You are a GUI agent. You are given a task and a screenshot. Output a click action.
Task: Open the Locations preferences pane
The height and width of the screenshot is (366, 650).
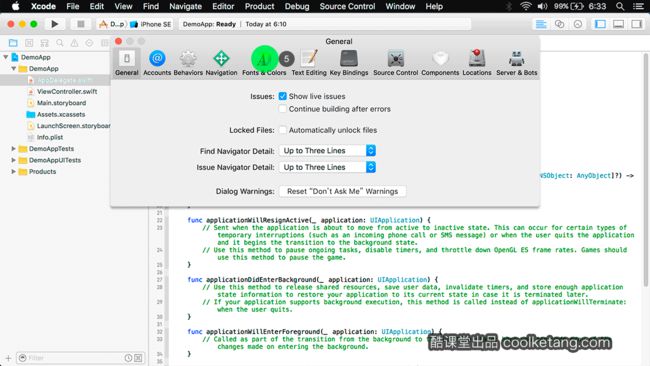coord(477,63)
